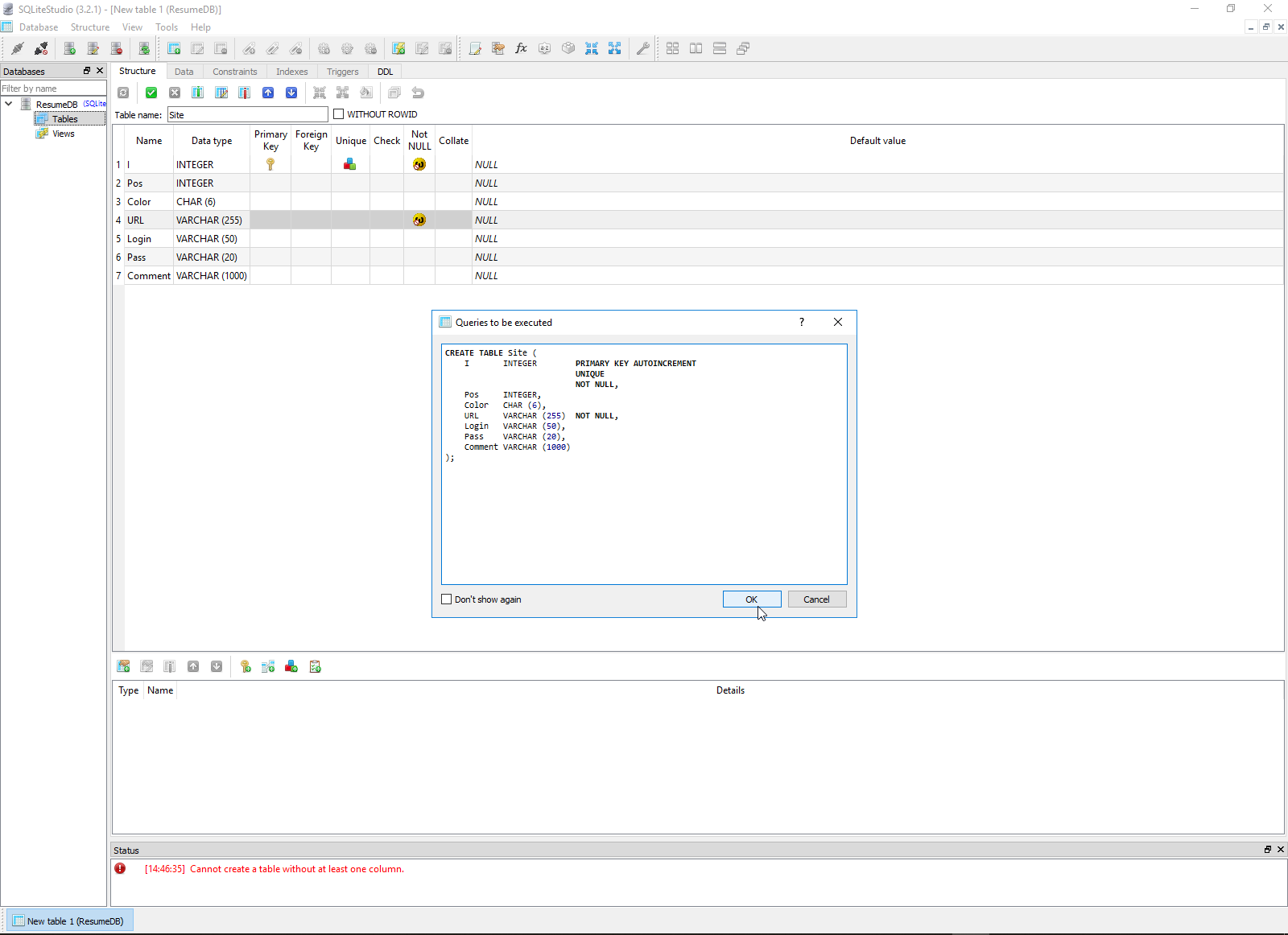Open the SQL functions editor (fx) icon

pyautogui.click(x=522, y=48)
